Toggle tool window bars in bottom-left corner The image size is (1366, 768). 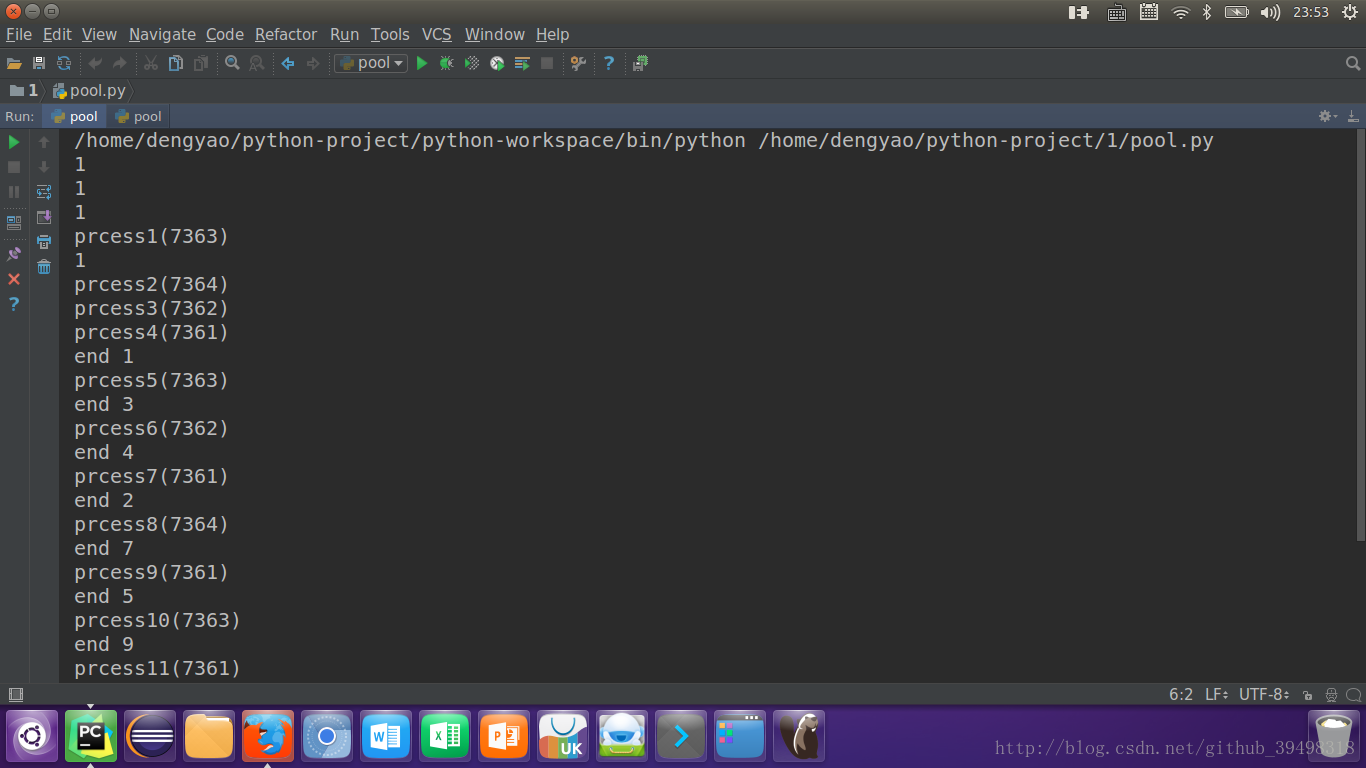[15, 694]
